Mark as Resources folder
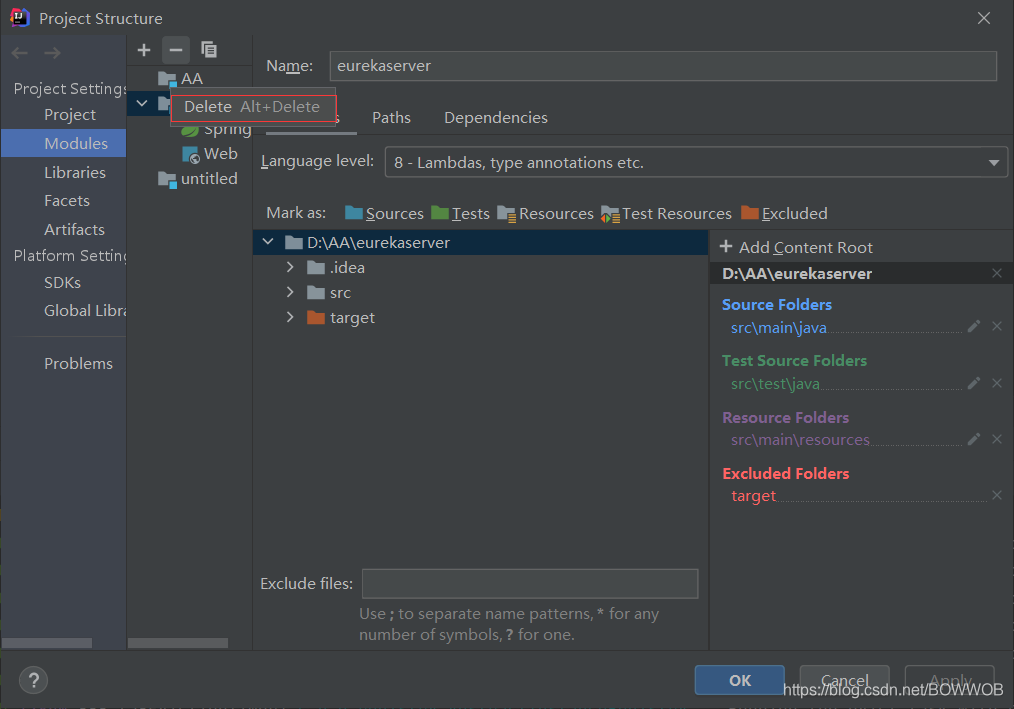1014x709 pixels. (545, 213)
